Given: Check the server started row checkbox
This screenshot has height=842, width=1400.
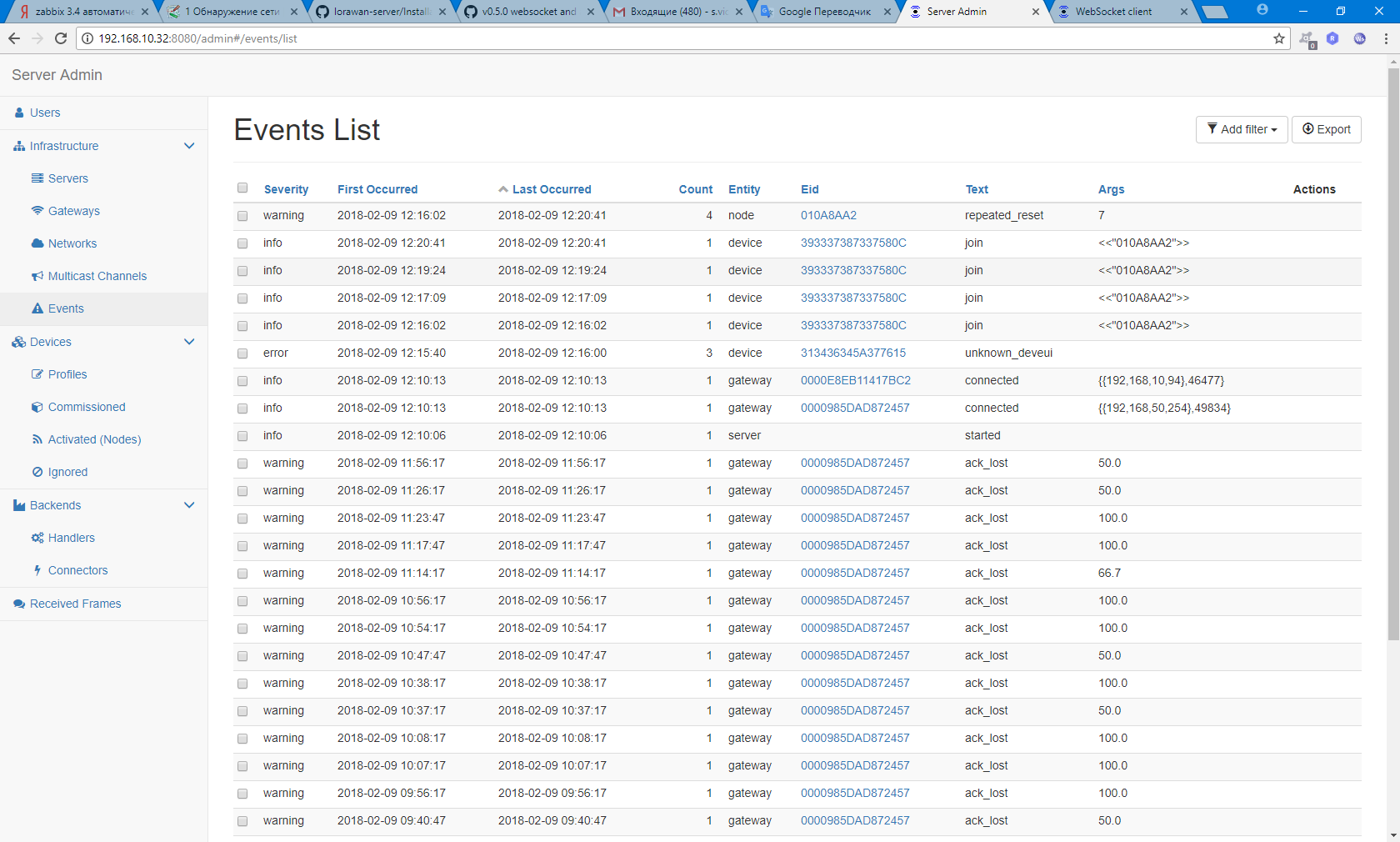Looking at the screenshot, I should [x=242, y=436].
